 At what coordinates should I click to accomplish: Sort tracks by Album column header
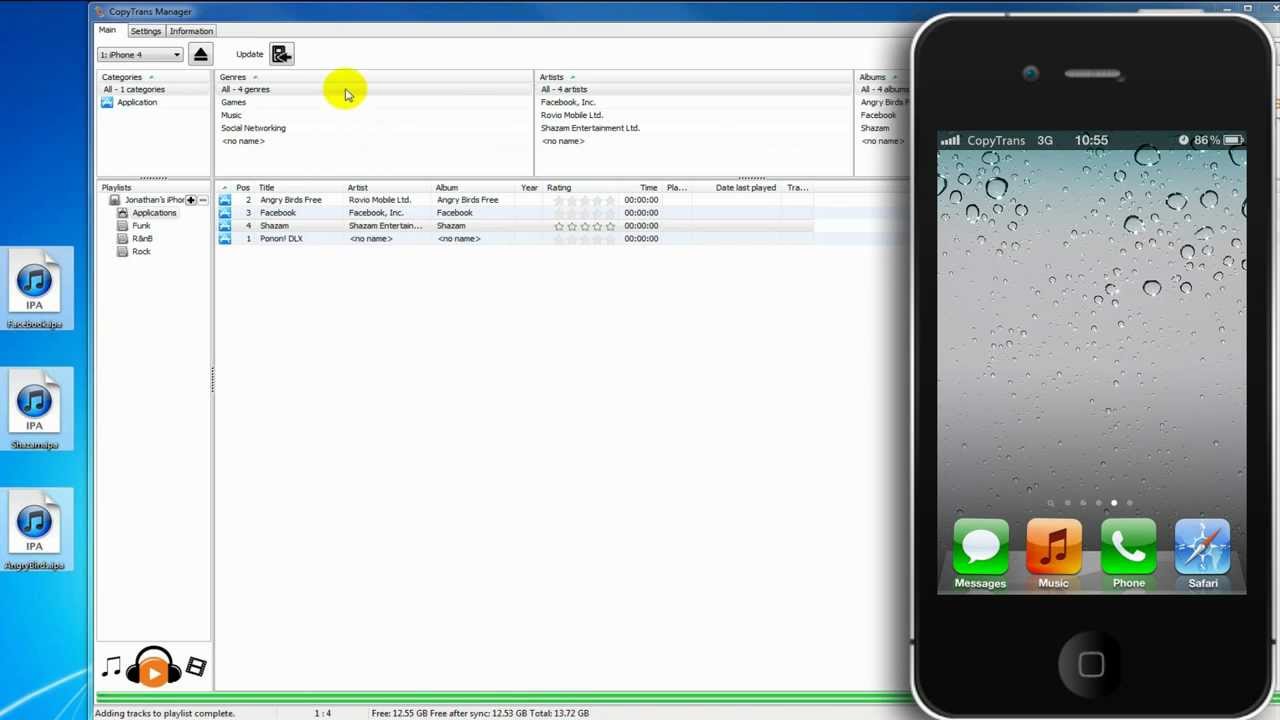click(447, 188)
